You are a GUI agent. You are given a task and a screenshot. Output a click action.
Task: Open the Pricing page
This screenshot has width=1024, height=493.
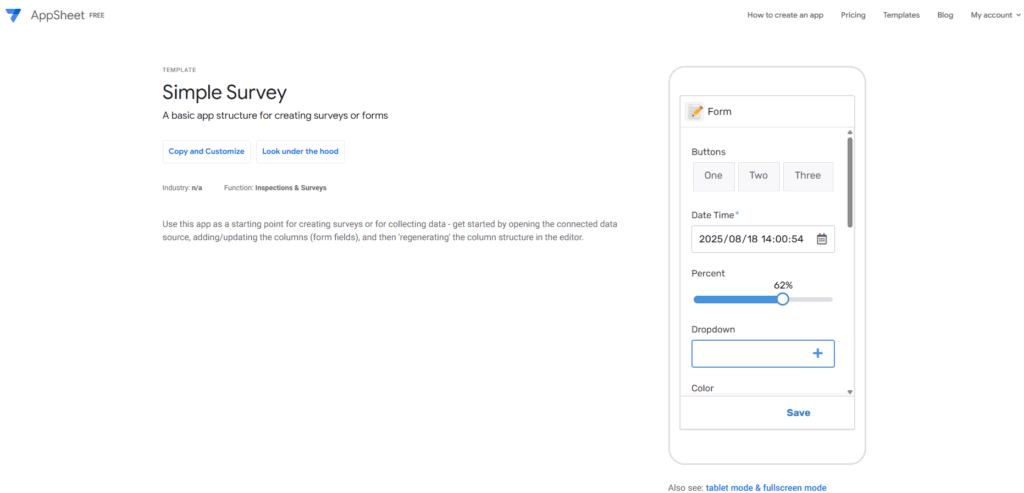853,15
